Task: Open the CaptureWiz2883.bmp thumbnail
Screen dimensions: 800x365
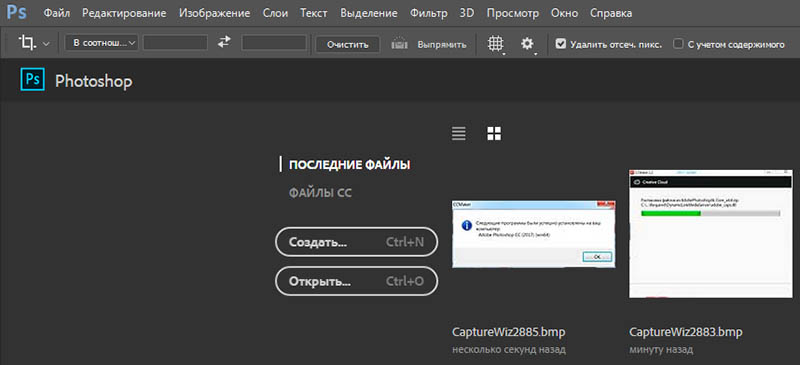Action: 711,234
